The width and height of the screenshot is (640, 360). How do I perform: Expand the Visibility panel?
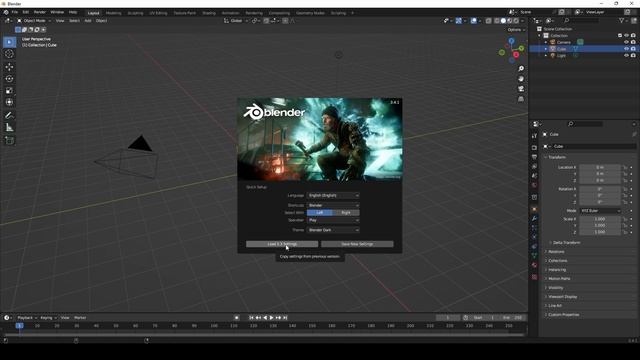pyautogui.click(x=555, y=288)
